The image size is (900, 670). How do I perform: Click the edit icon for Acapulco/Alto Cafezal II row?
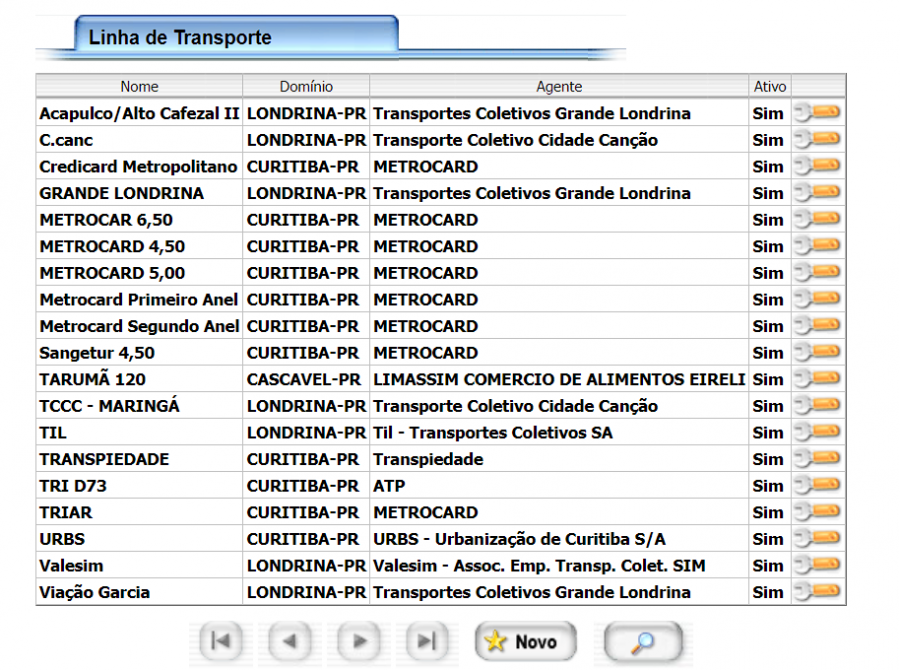tap(818, 113)
